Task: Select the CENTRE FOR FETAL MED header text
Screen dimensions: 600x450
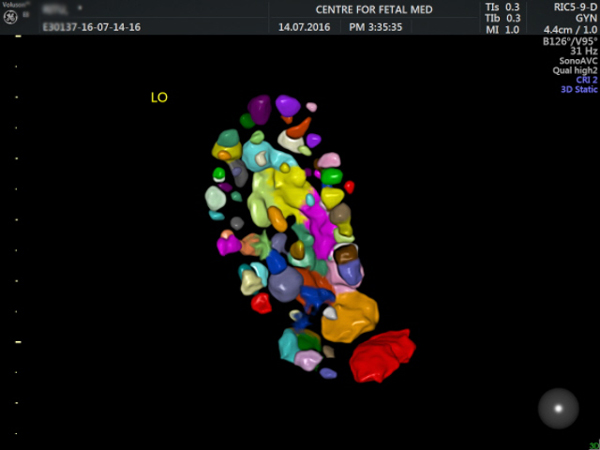Action: pos(374,10)
